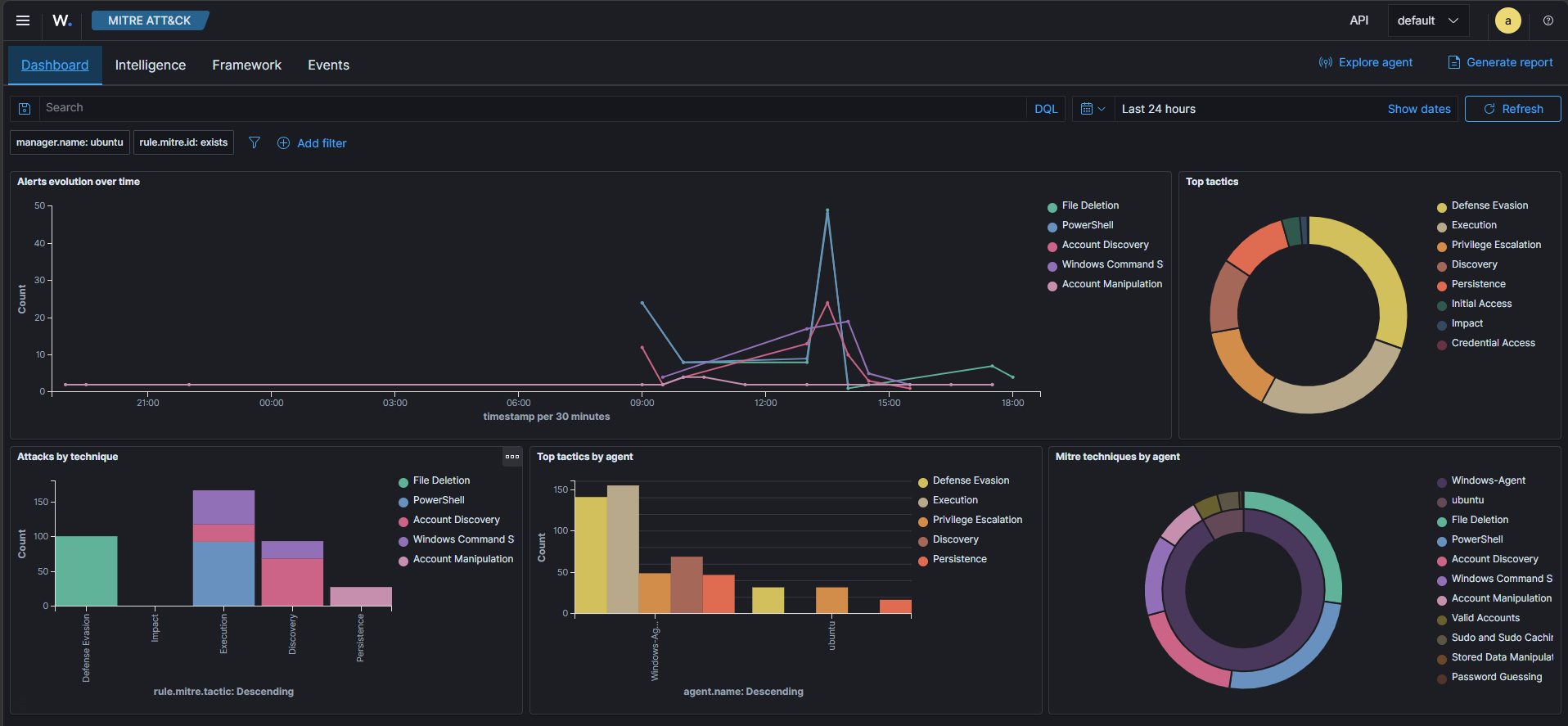The image size is (1568, 726).
Task: Toggle Account Discovery in Alerts evolution legend
Action: pyautogui.click(x=1105, y=245)
